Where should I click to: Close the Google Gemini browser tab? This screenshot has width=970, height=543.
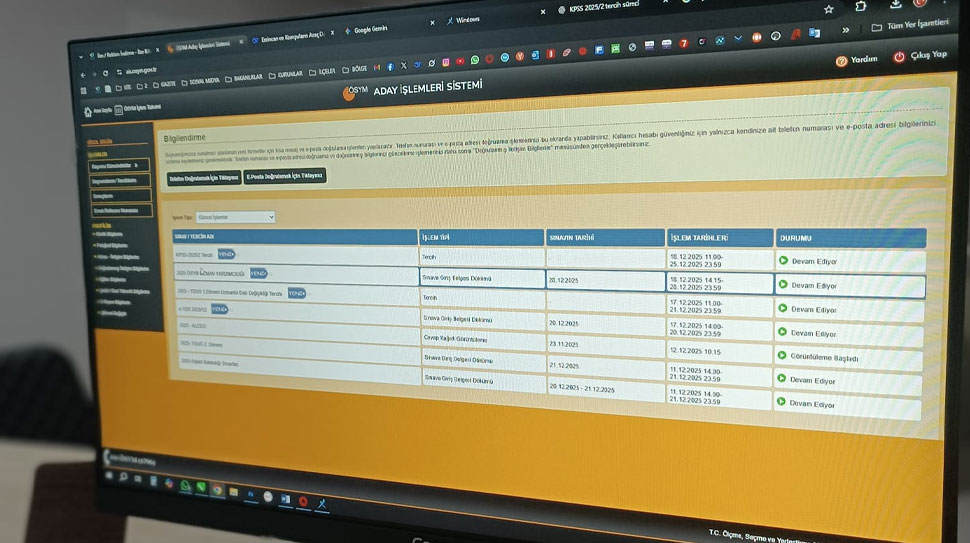click(432, 22)
